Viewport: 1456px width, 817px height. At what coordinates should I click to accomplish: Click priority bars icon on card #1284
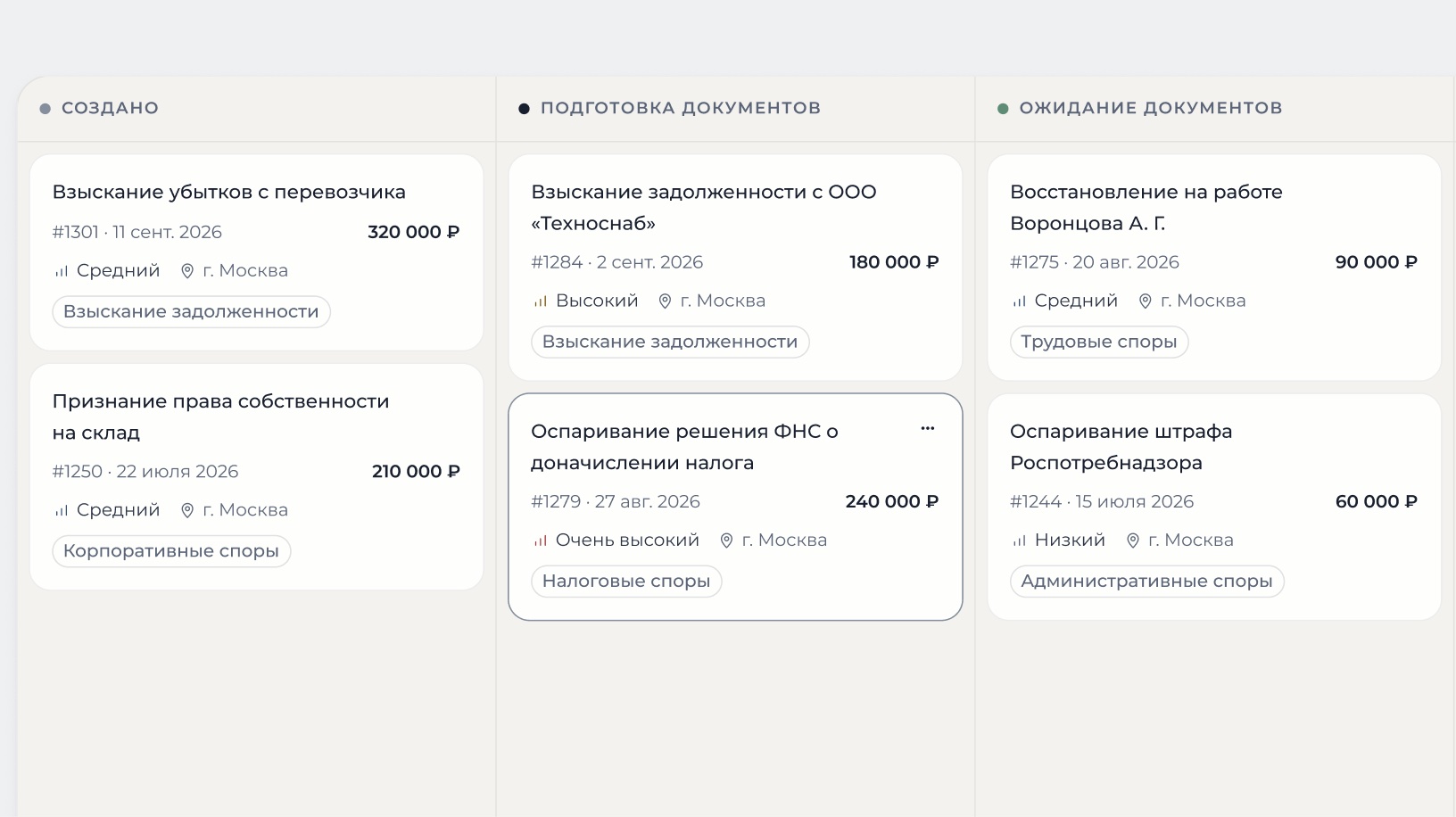coord(541,301)
